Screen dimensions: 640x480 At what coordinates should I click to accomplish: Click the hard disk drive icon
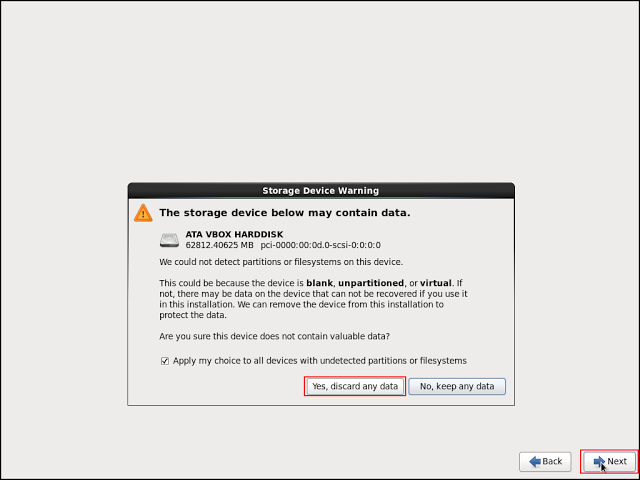tap(169, 240)
